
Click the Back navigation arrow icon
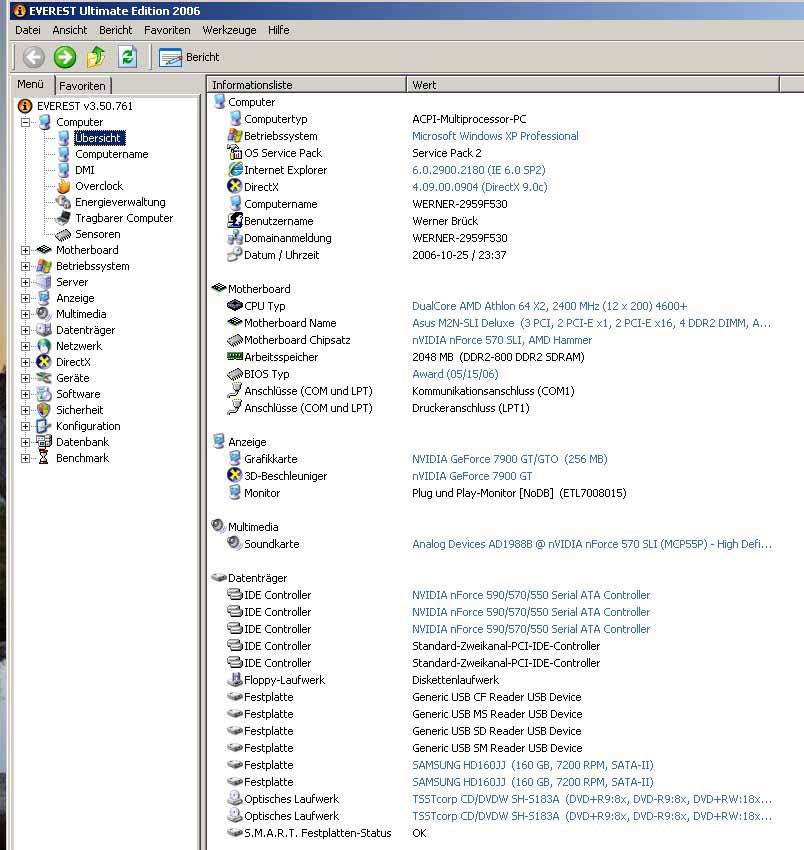coord(34,57)
